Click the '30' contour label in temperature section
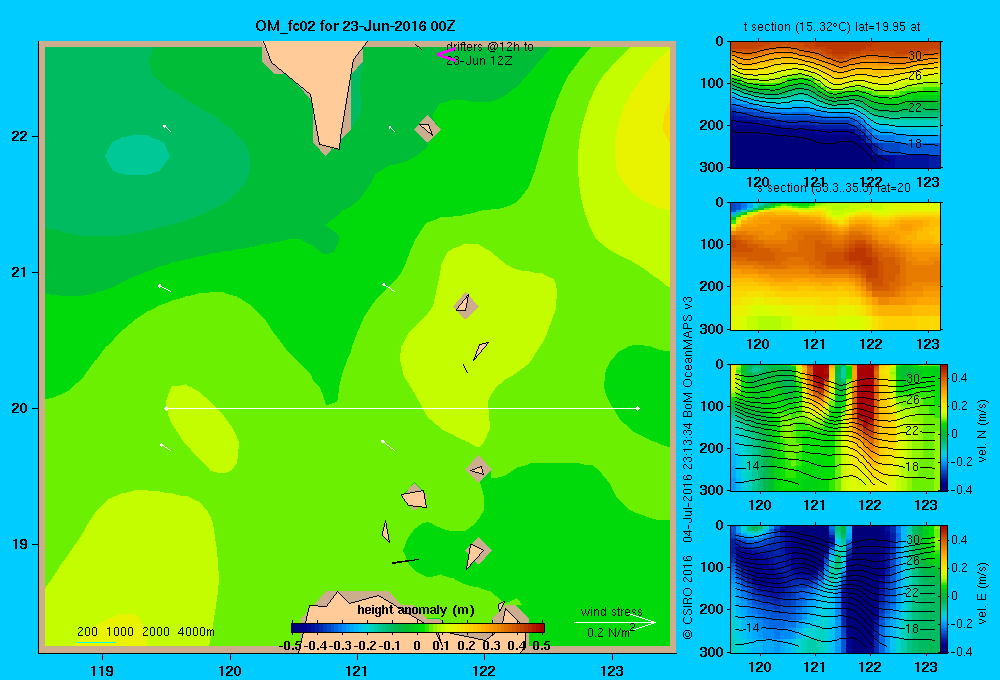This screenshot has width=1000, height=680. pyautogui.click(x=915, y=56)
